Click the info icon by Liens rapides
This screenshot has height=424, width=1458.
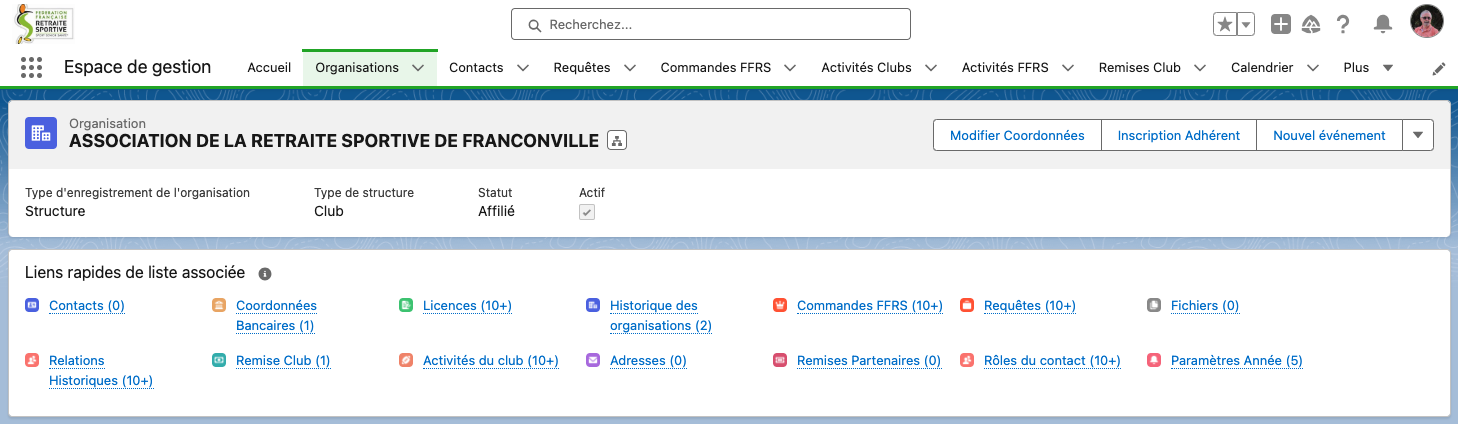point(265,273)
